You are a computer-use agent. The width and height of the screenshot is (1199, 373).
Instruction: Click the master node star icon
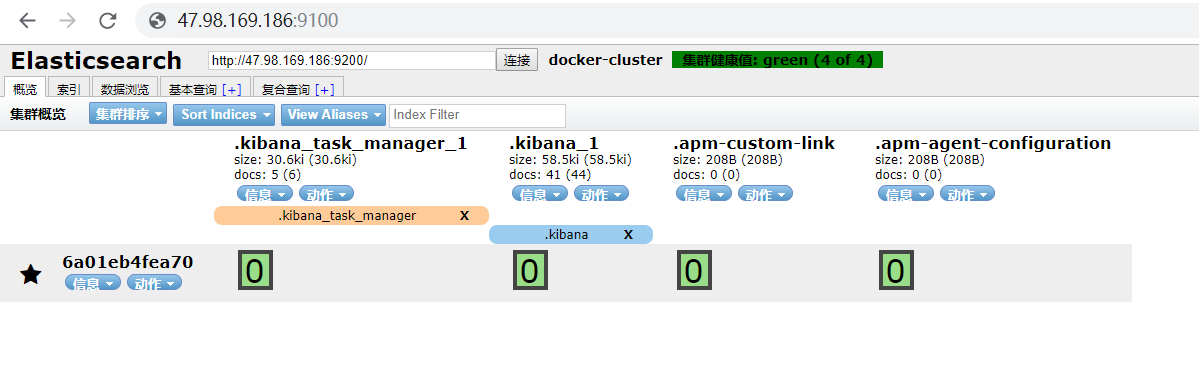31,274
